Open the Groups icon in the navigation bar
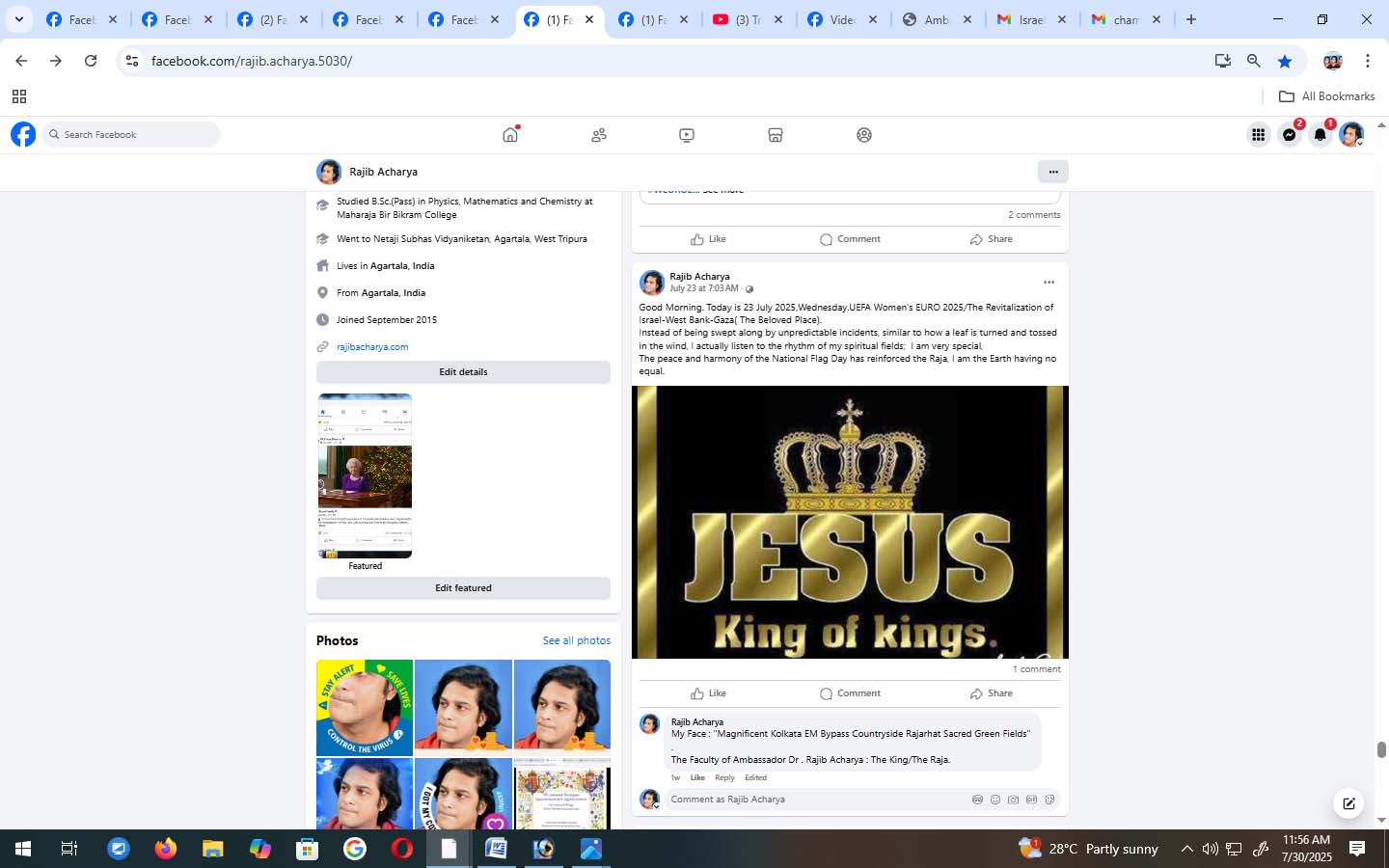The height and width of the screenshot is (868, 1389). (864, 135)
